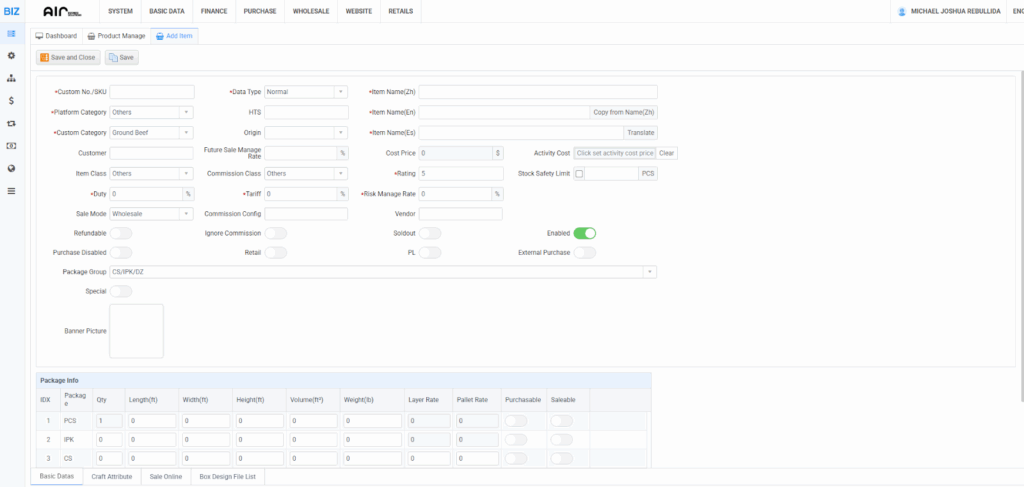Viewport: 1024px width, 487px height.
Task: Open the Platform Category dropdown
Action: [151, 112]
